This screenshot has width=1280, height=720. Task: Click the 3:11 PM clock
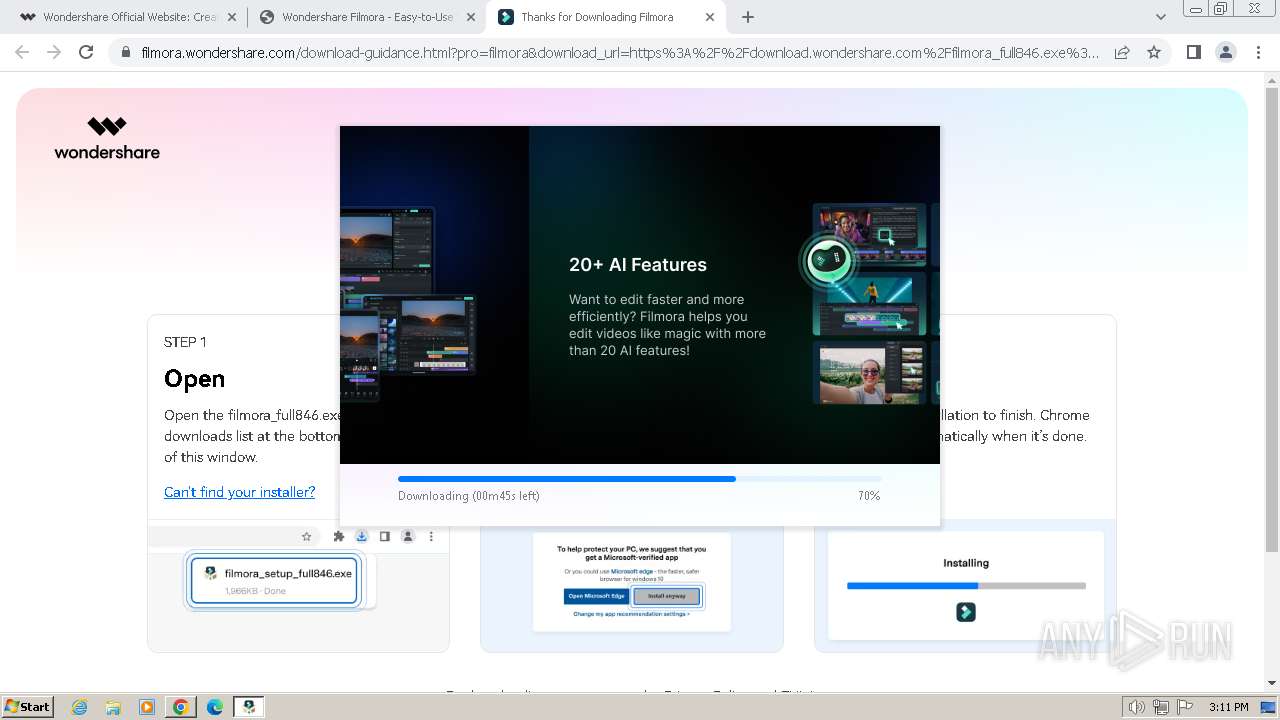coord(1228,707)
